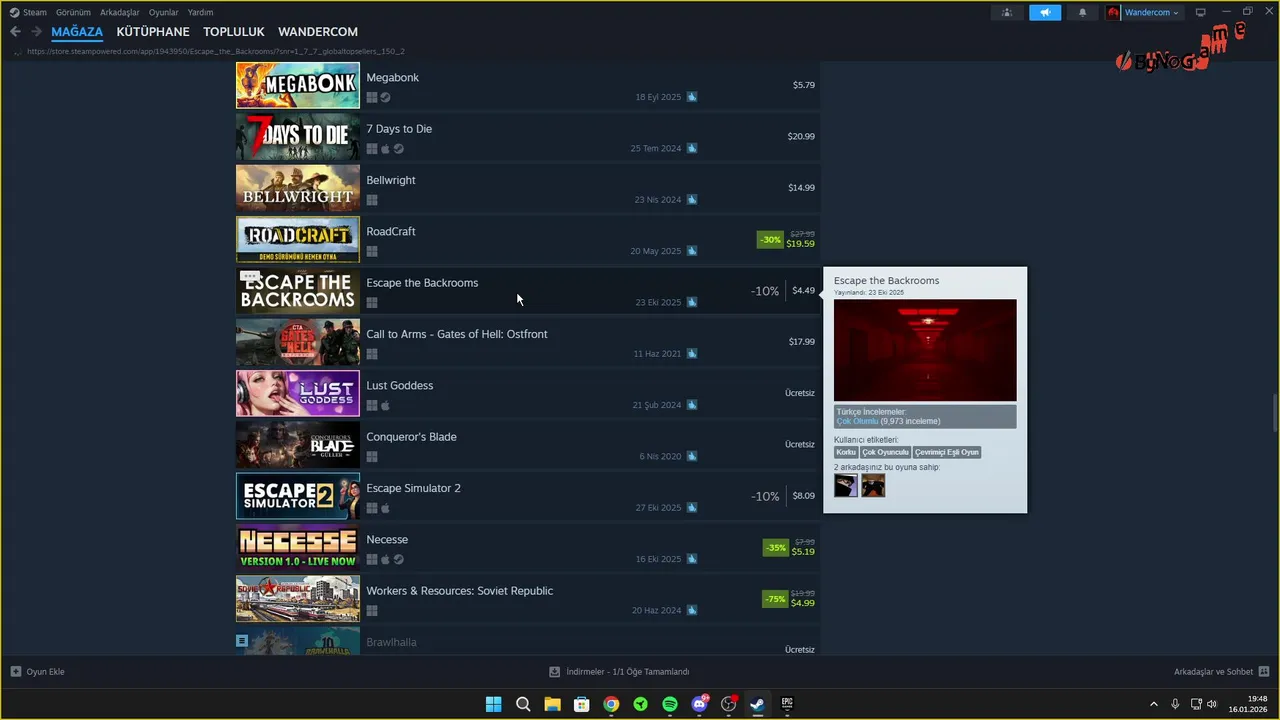This screenshot has width=1280, height=720.
Task: Click the downloads icon next to İndirmeler
Action: pyautogui.click(x=555, y=672)
